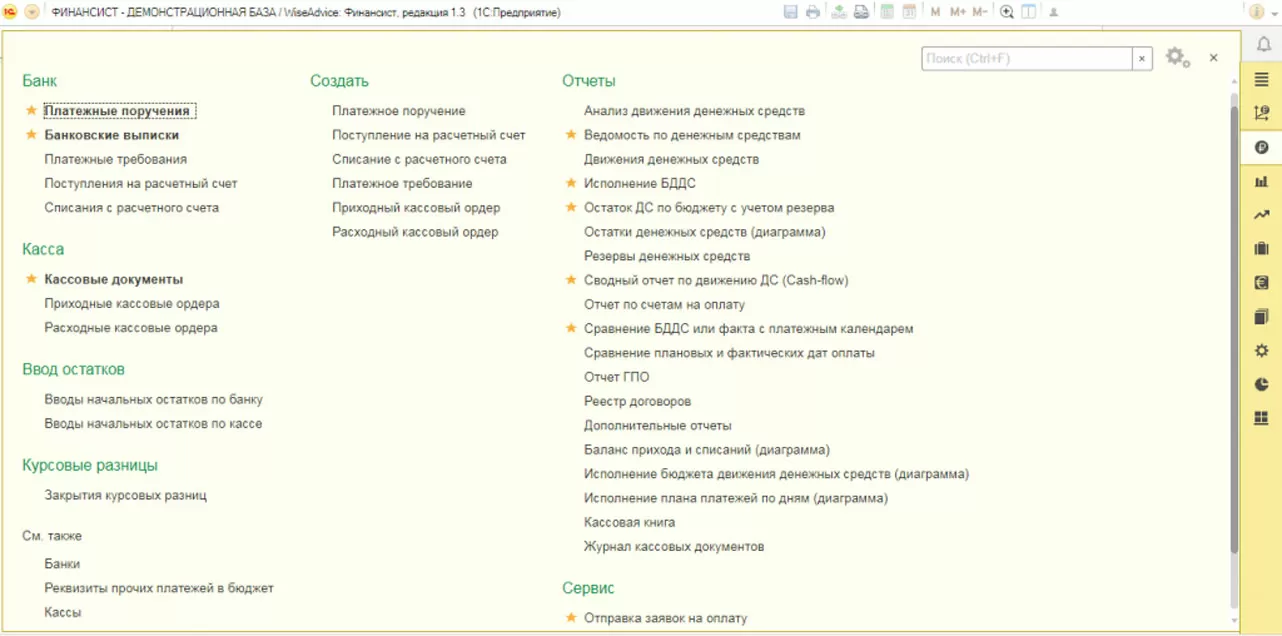Open Кассовые документы under Касса
The image size is (1282, 636).
coord(114,280)
